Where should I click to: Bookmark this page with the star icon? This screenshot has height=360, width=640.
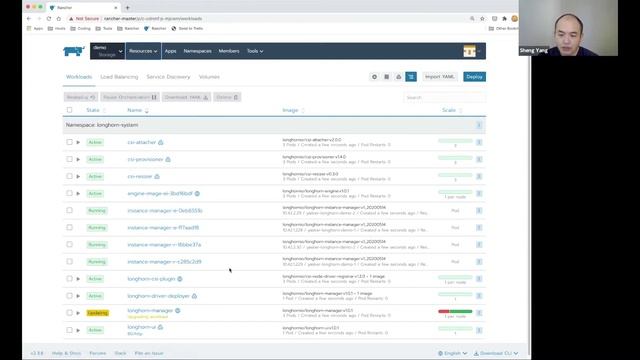tap(482, 19)
